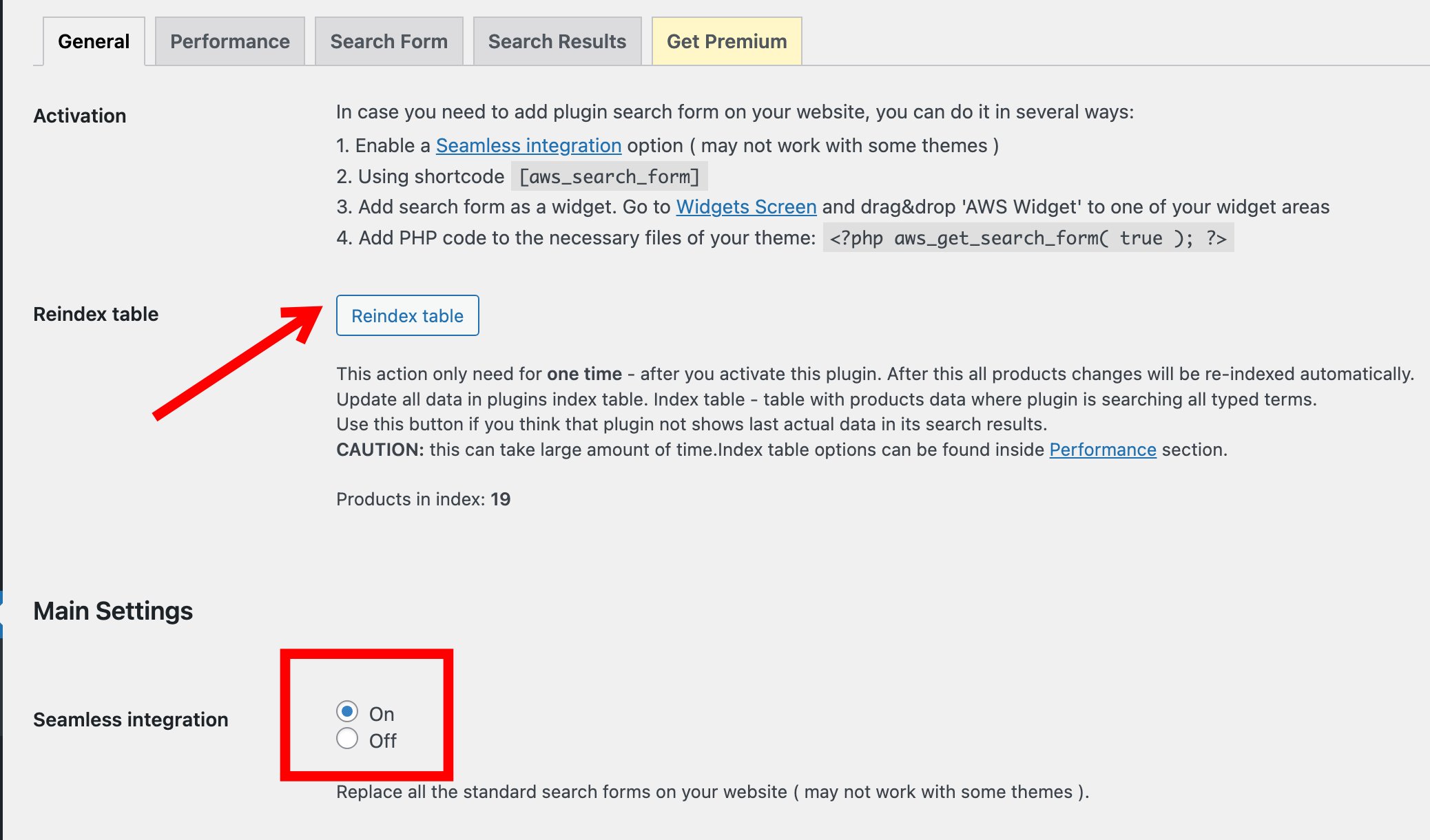The width and height of the screenshot is (1430, 840).
Task: Click the [aws_search_form] shortcode snippet
Action: click(610, 177)
